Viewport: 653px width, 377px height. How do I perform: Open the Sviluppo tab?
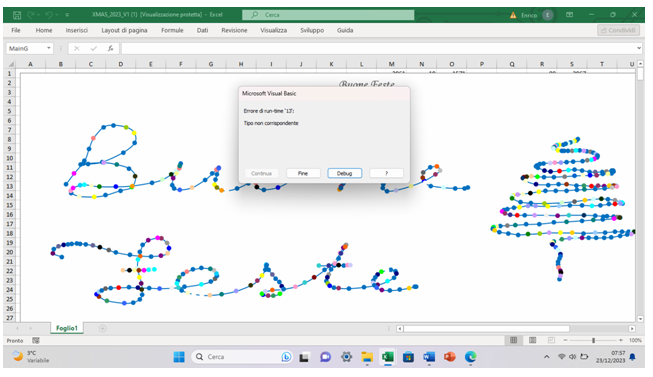pos(312,30)
